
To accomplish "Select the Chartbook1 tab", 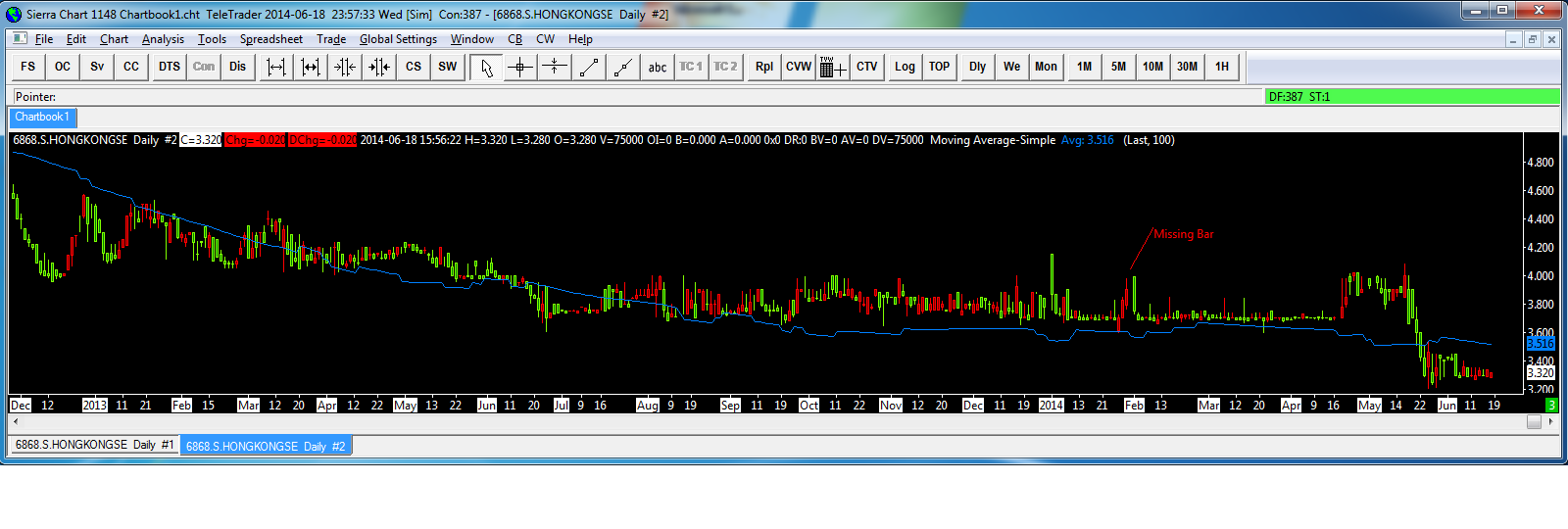I will [42, 117].
